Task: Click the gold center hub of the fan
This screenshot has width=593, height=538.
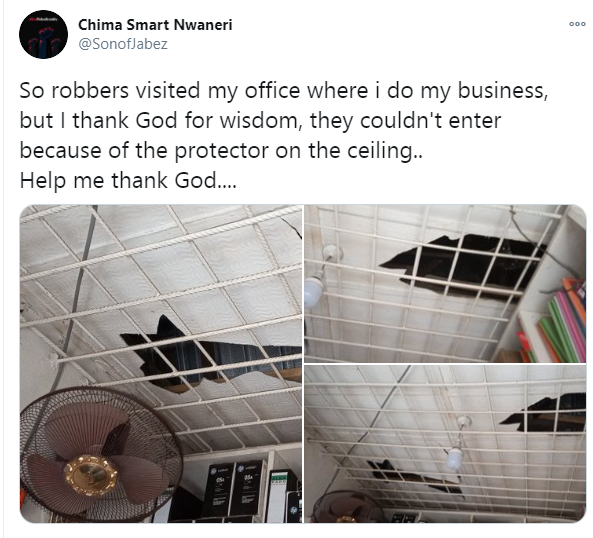Action: tap(90, 475)
